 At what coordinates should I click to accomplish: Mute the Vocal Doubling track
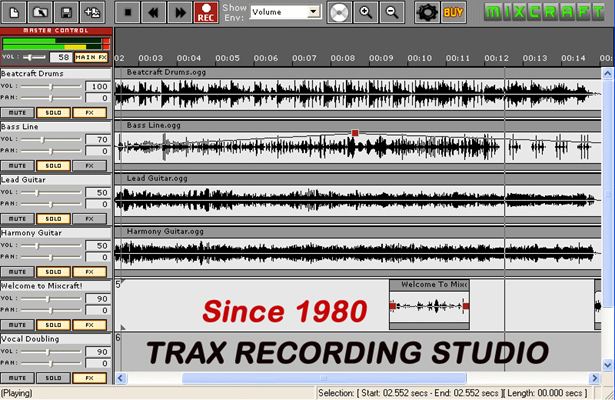[x=17, y=378]
